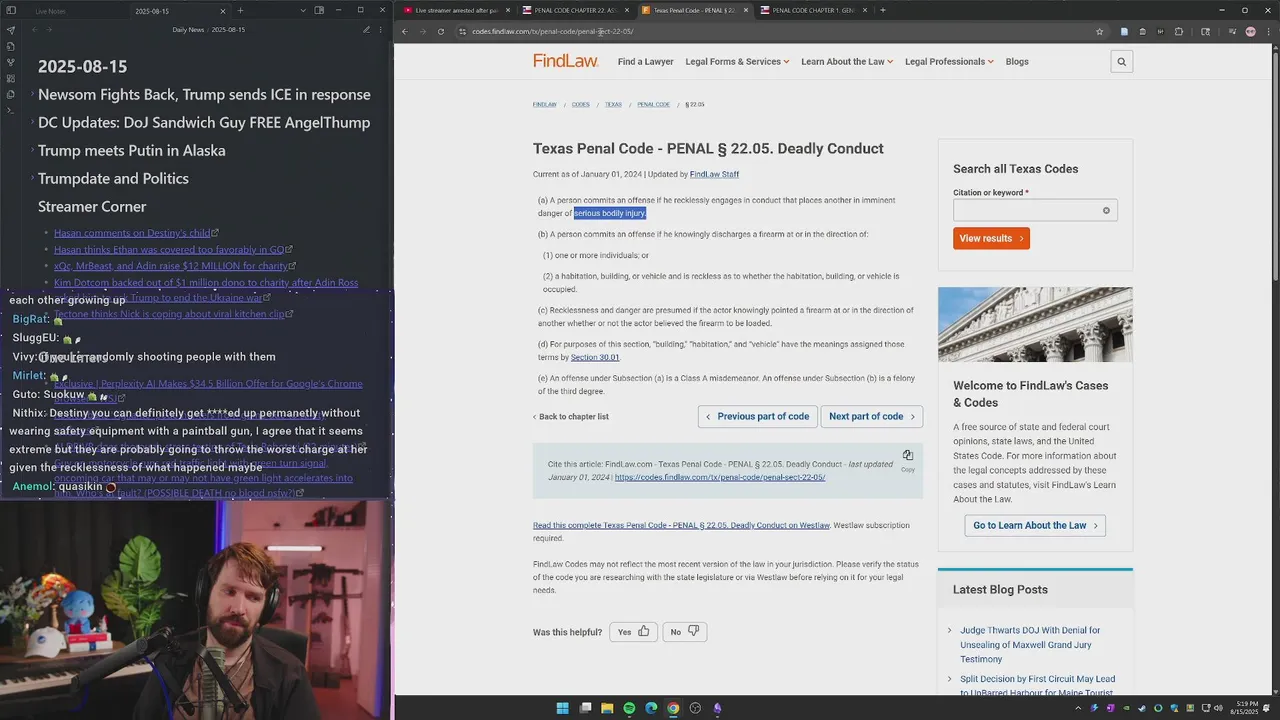
Task: Click PENAL CODE breadcrumb link
Action: coord(653,105)
